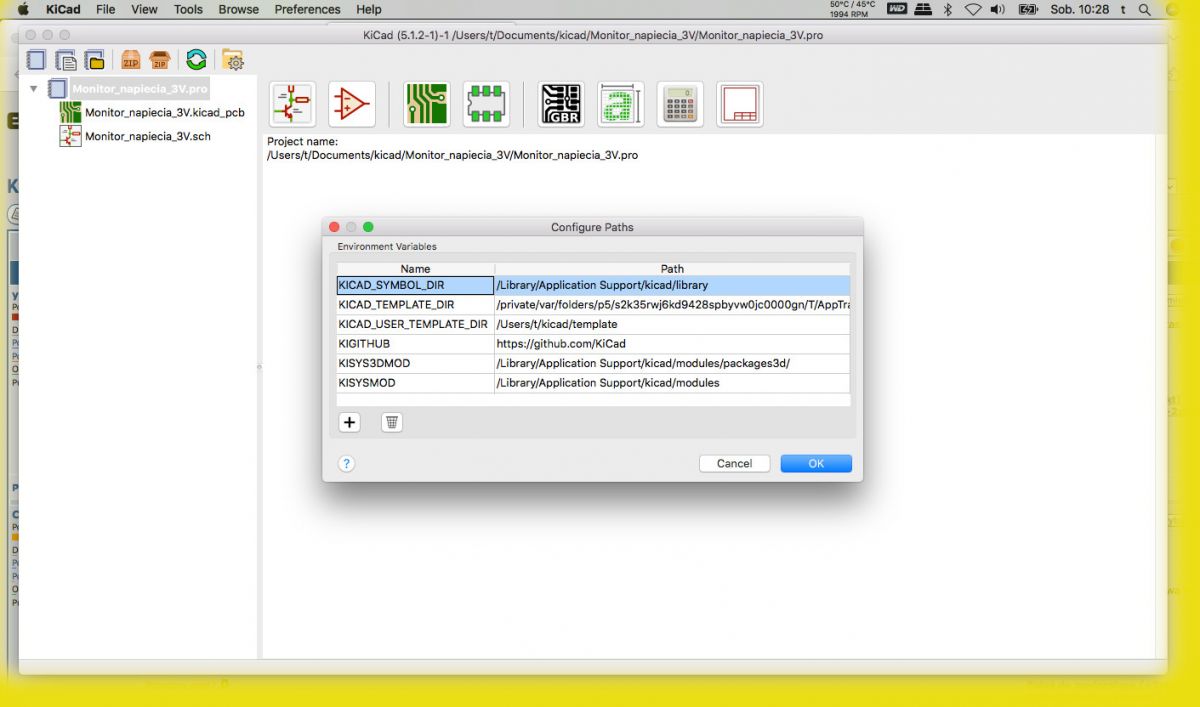Click the Path column header
This screenshot has height=707, width=1200.
pyautogui.click(x=672, y=269)
